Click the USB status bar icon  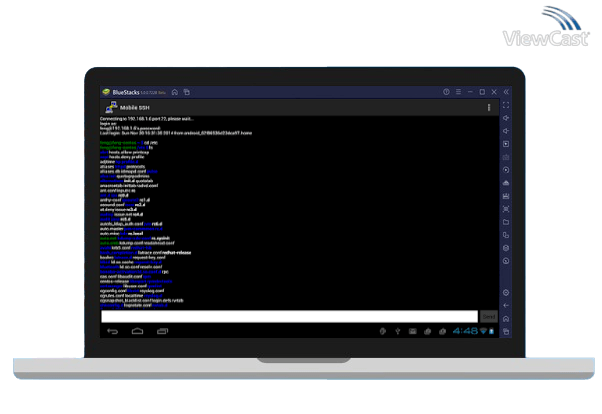[x=398, y=331]
